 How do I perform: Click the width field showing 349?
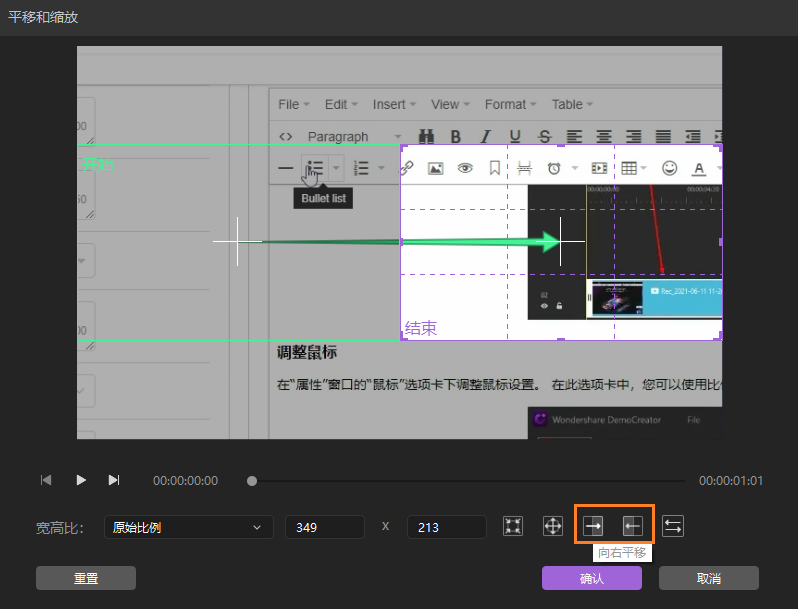click(x=325, y=527)
